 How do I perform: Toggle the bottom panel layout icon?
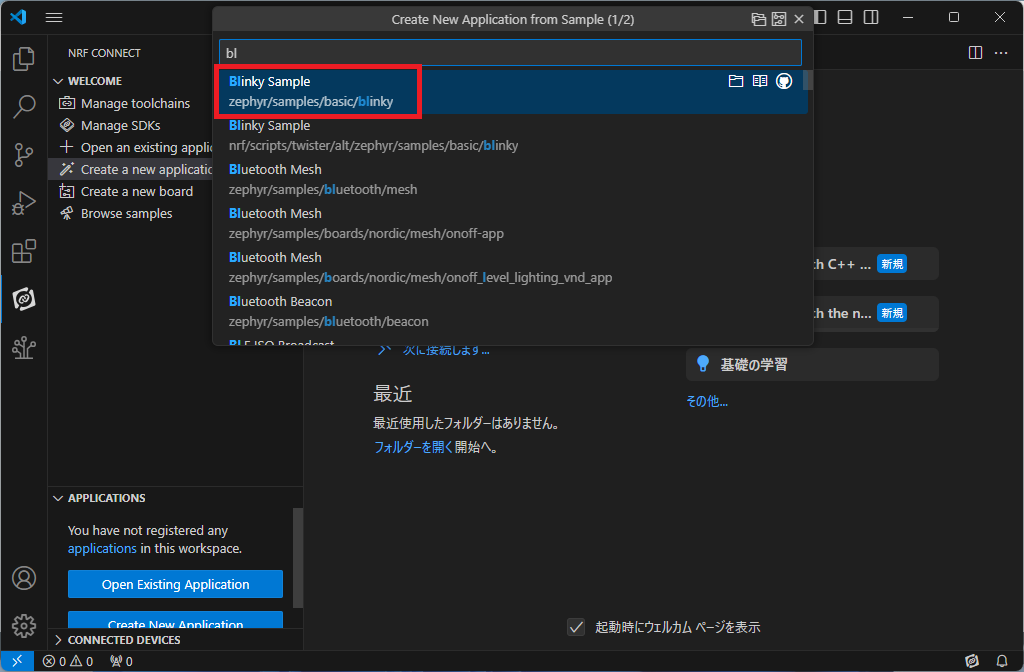(x=845, y=18)
